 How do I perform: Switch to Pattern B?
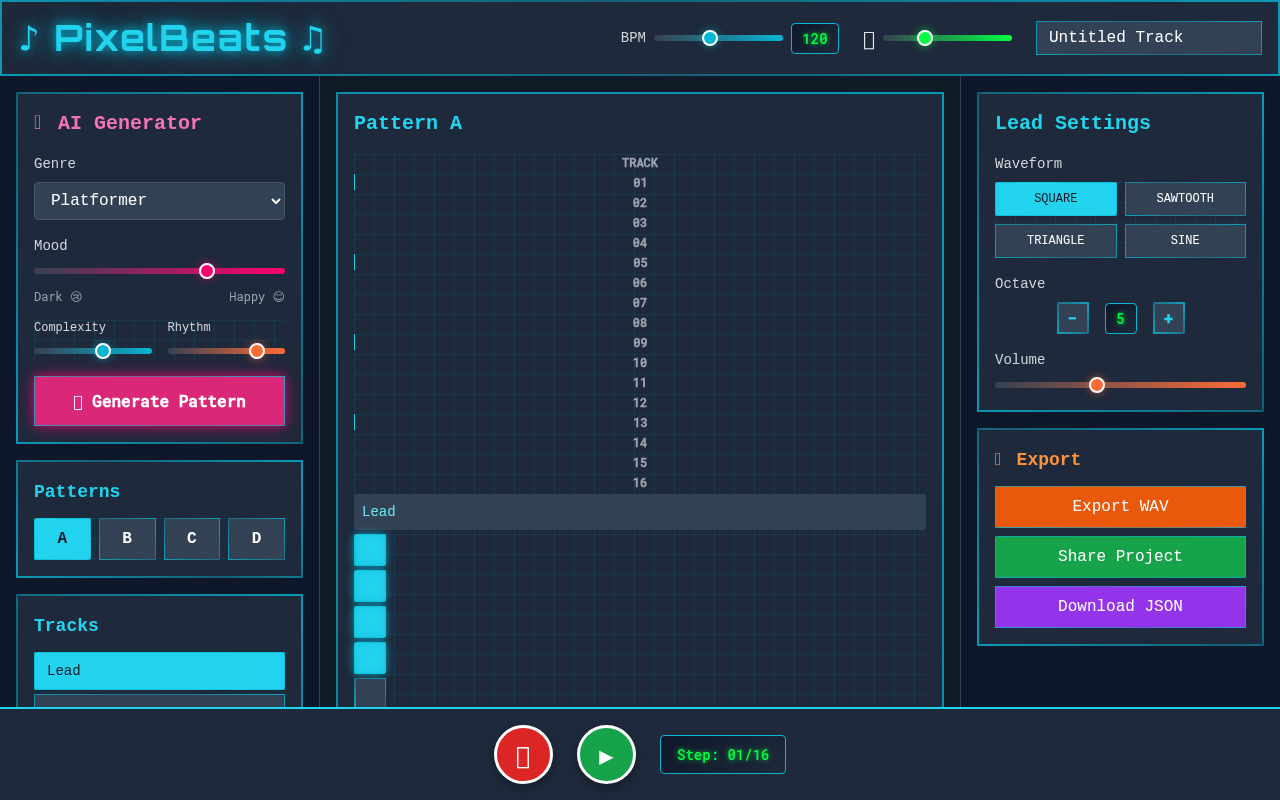(127, 538)
